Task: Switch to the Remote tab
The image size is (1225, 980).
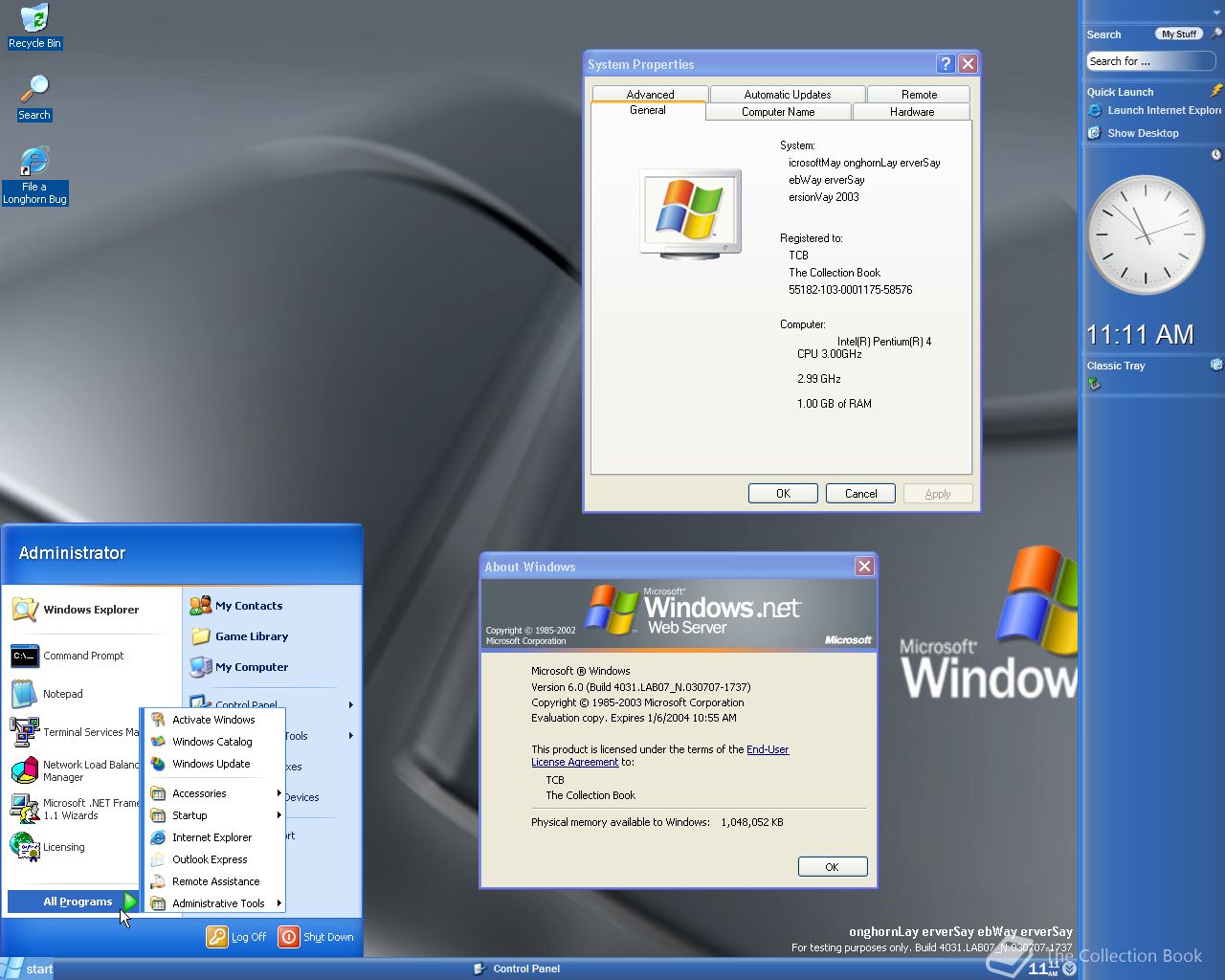Action: coord(919,94)
